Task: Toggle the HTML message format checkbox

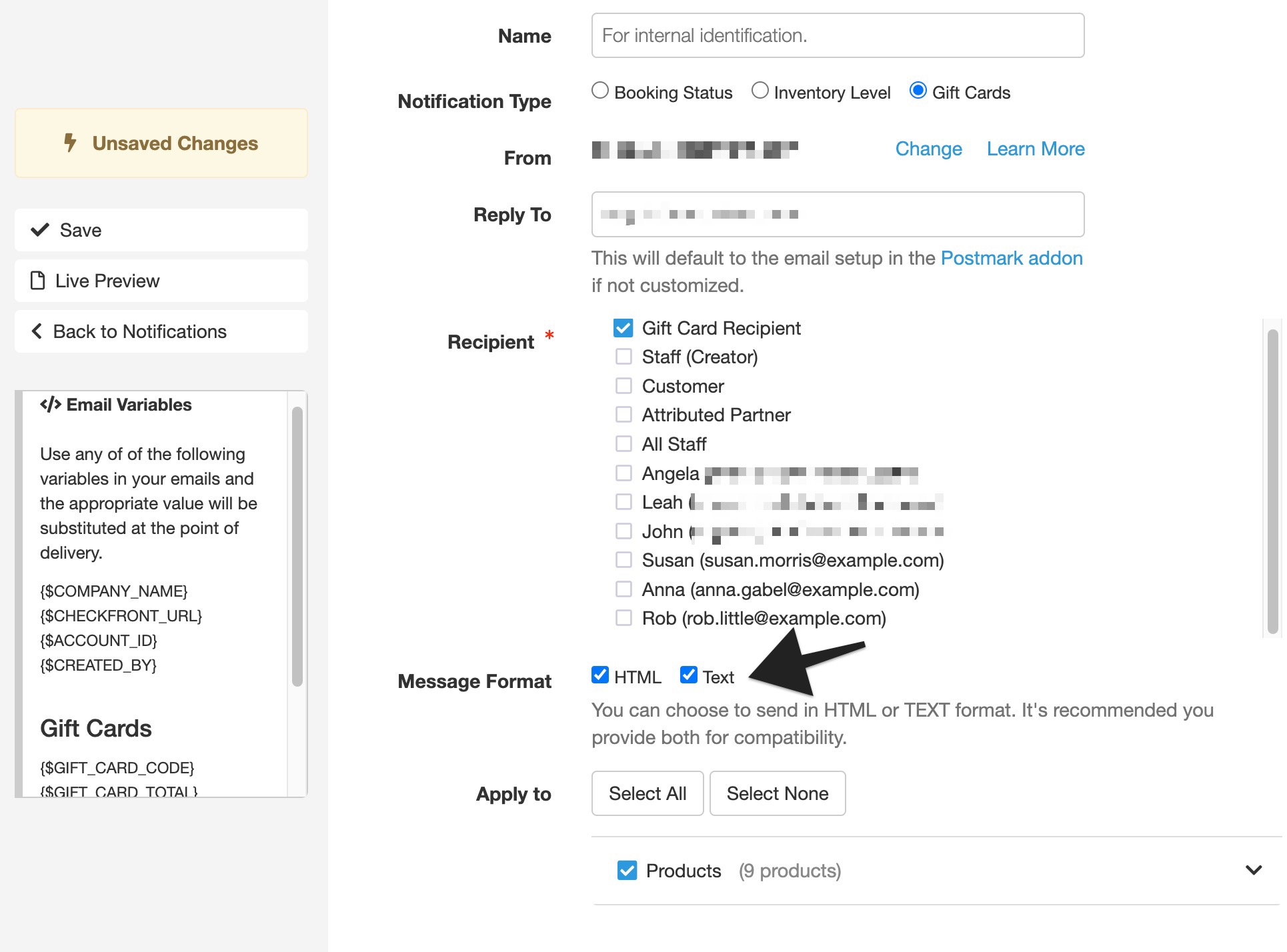Action: coord(600,675)
